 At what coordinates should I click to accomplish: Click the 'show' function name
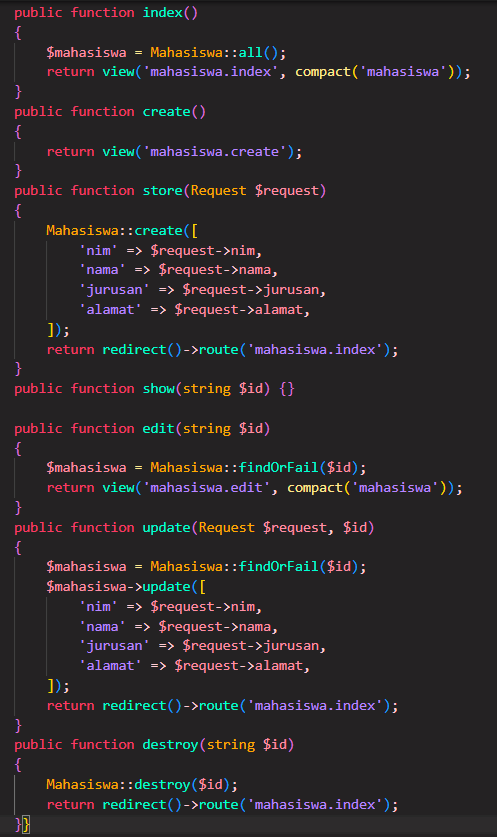pyautogui.click(x=159, y=389)
